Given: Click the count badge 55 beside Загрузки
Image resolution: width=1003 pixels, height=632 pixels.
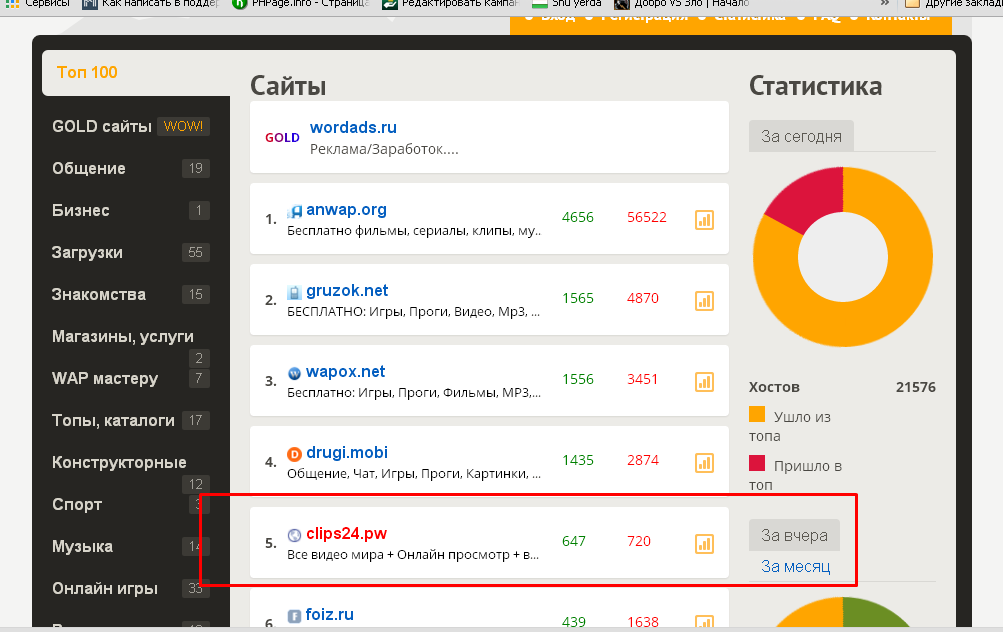Looking at the screenshot, I should [x=195, y=253].
